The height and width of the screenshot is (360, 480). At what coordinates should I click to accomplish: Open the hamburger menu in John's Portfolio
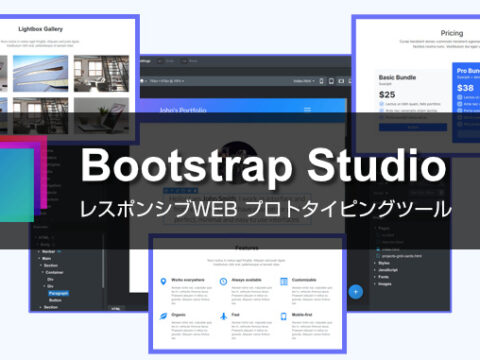point(307,109)
